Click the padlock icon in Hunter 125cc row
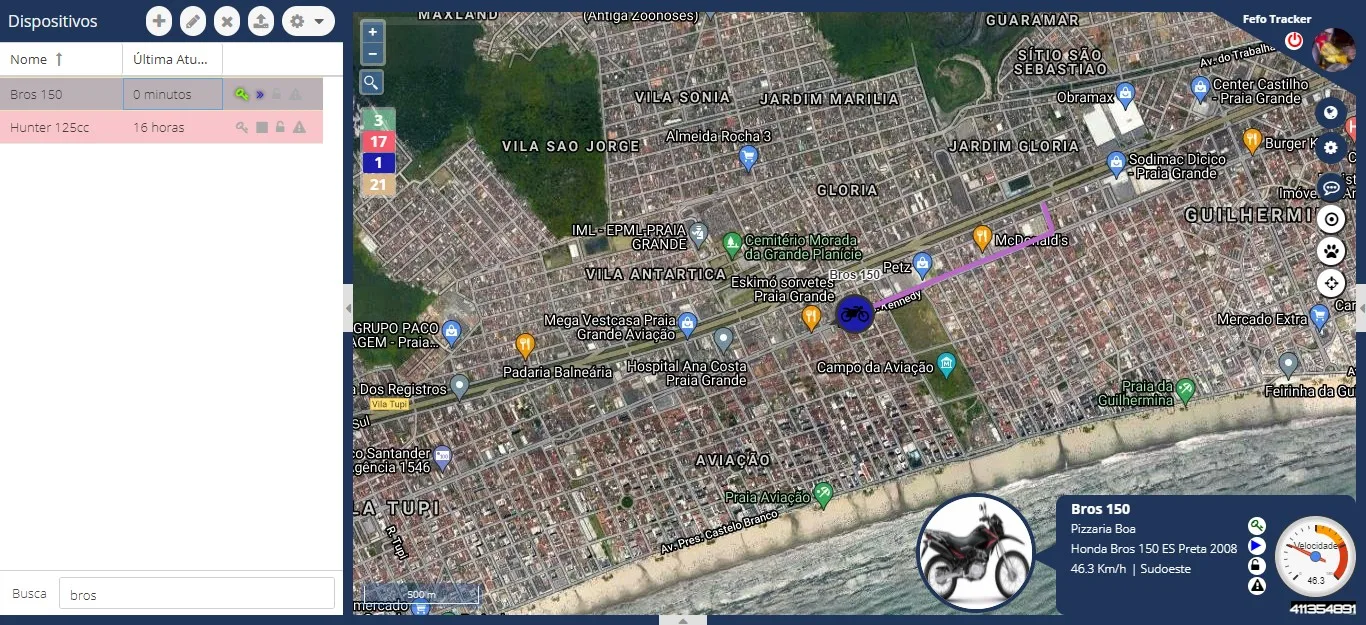This screenshot has width=1366, height=625. tap(280, 127)
